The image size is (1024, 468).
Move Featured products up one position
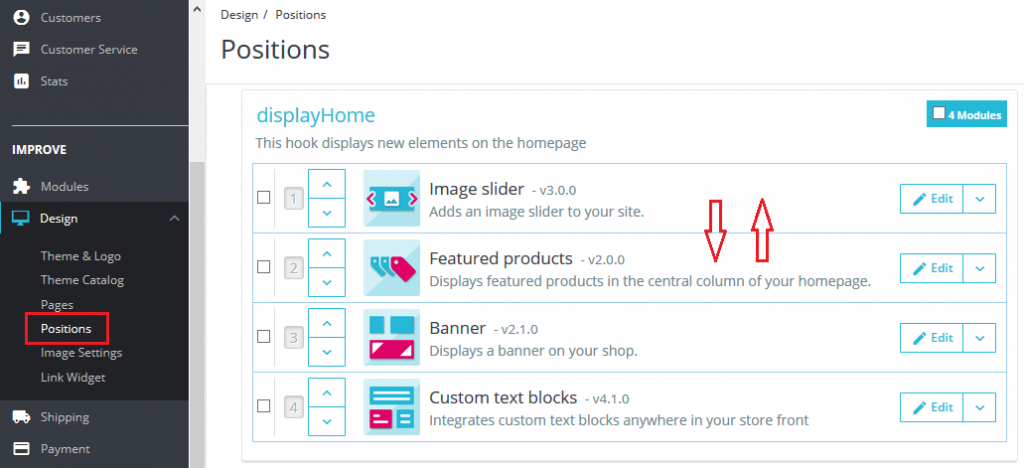point(327,254)
